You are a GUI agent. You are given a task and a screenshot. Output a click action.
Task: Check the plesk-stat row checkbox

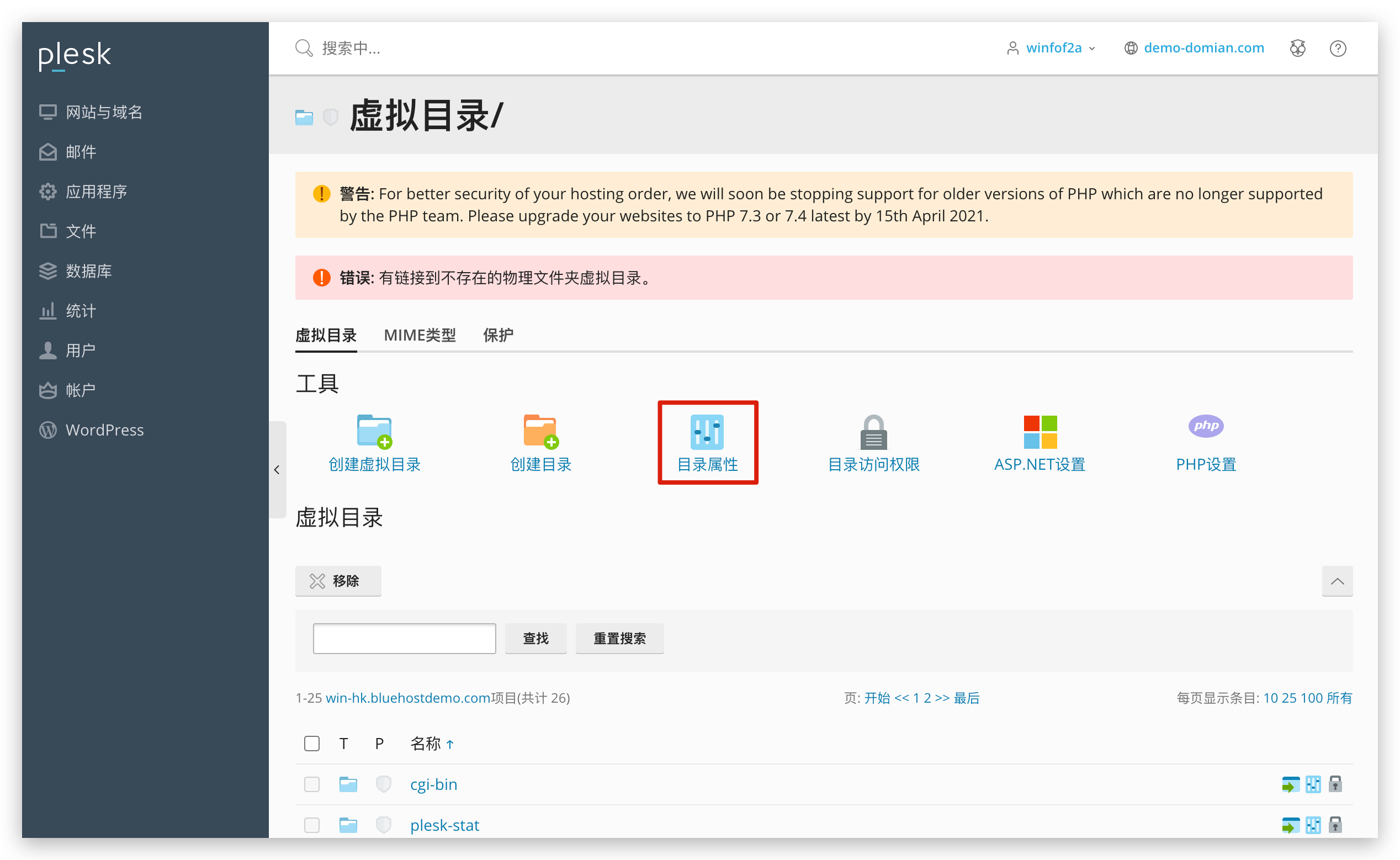coord(312,825)
